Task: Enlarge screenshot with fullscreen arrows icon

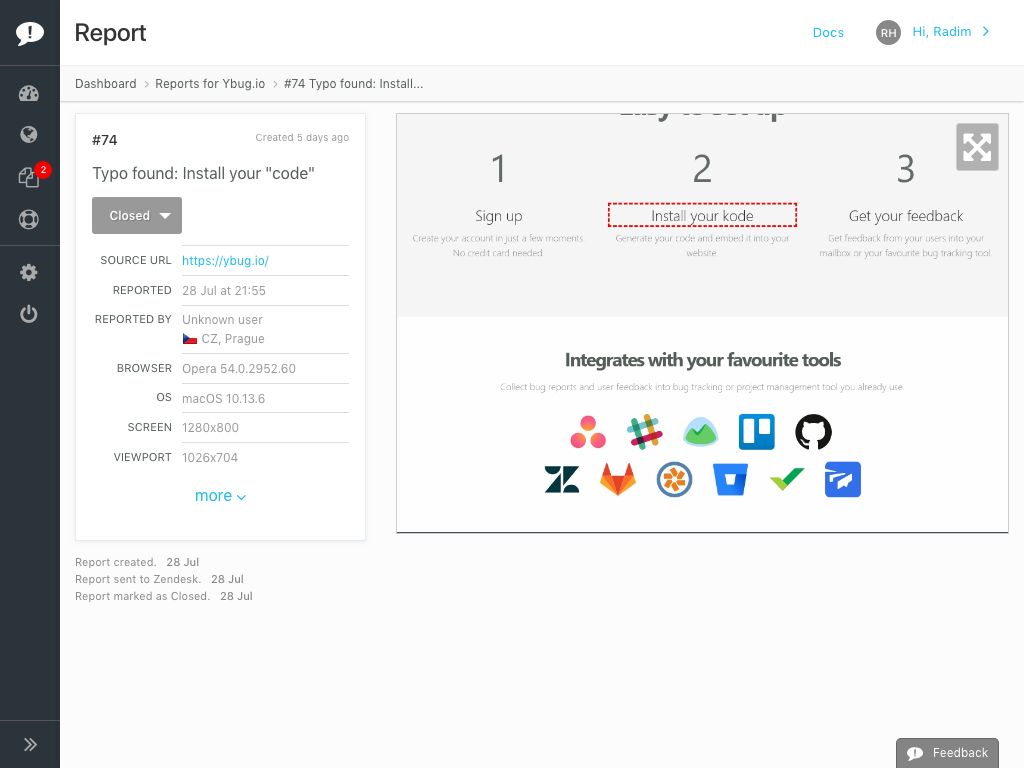Action: coord(977,147)
